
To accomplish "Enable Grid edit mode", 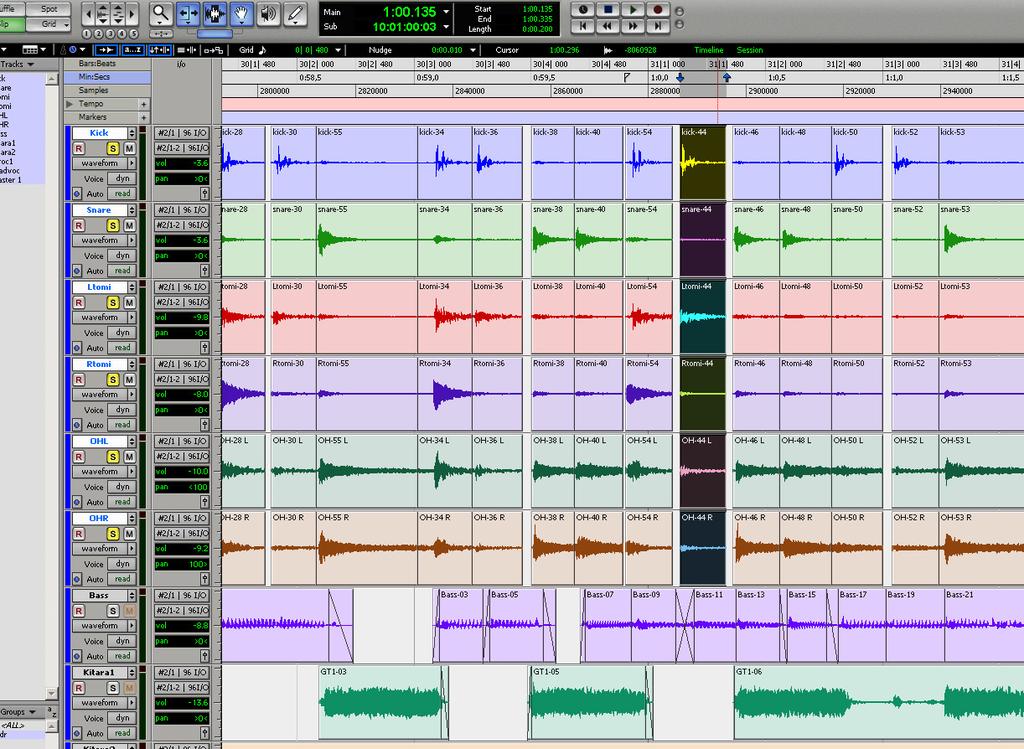I will (48, 24).
